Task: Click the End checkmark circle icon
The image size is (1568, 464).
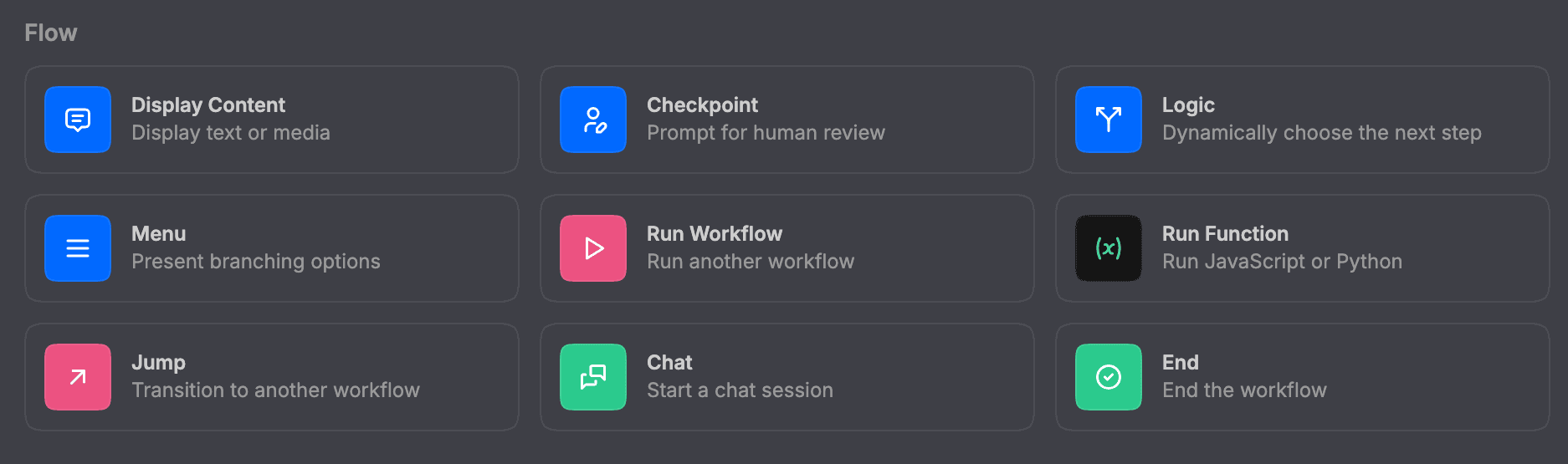Action: click(1109, 377)
